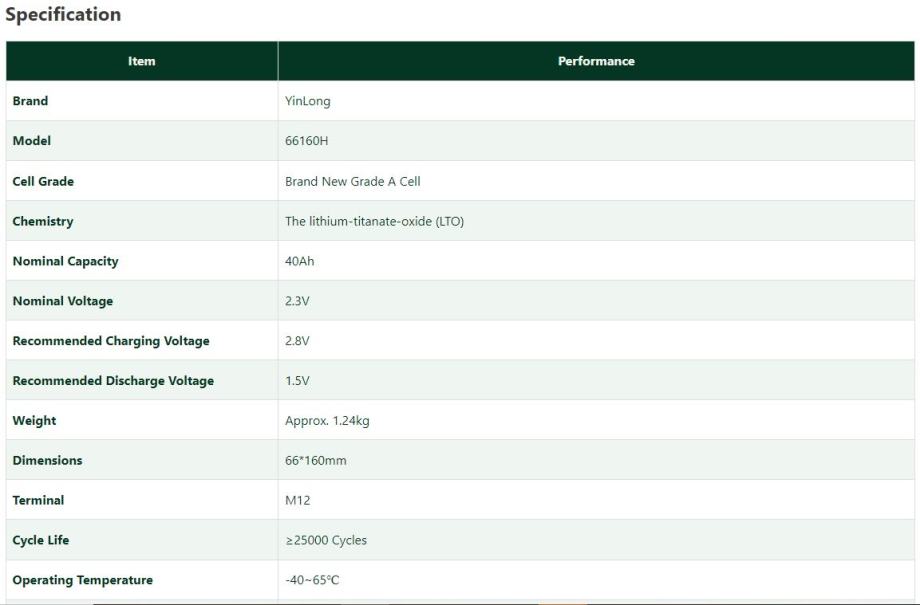The height and width of the screenshot is (605, 920).
Task: Select the 40Ah capacity value
Action: 299,261
